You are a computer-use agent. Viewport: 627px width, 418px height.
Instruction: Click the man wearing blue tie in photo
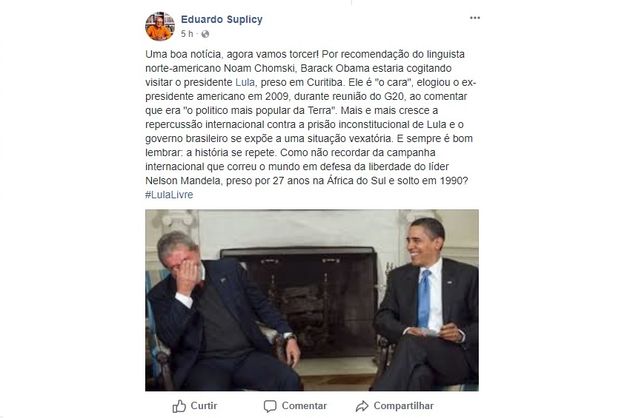428,304
